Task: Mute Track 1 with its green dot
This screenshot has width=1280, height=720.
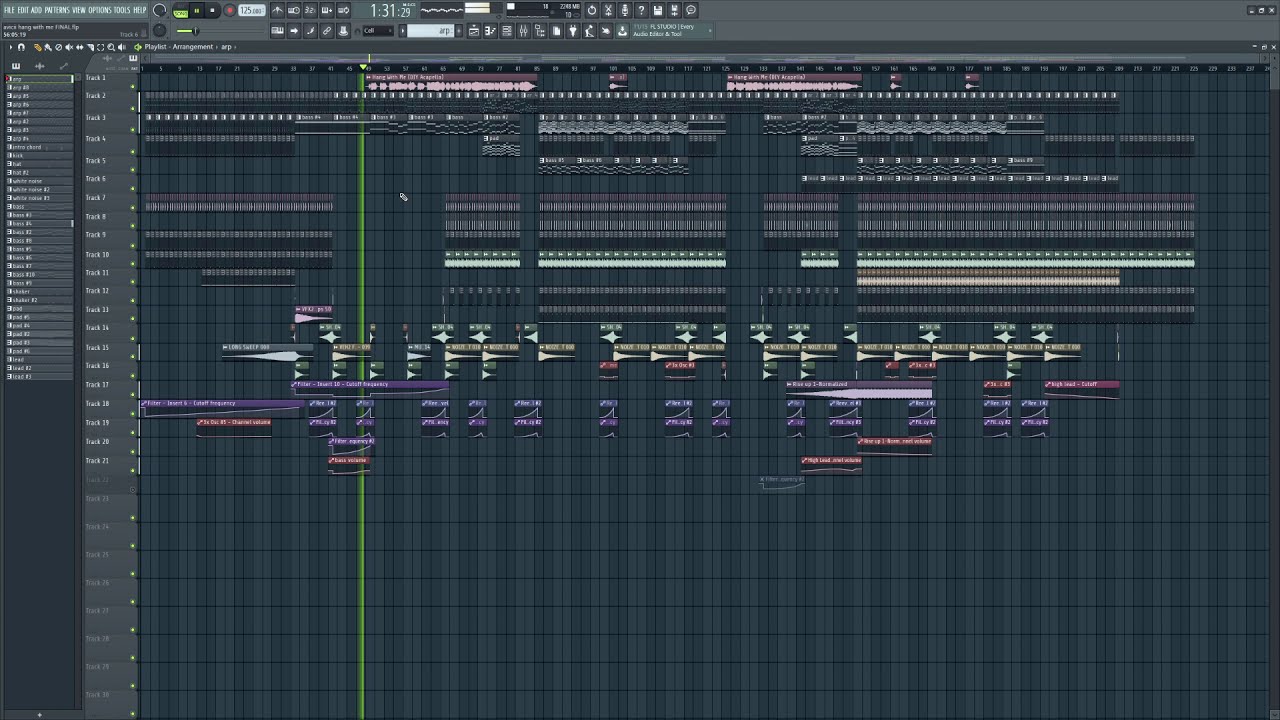Action: pyautogui.click(x=133, y=87)
